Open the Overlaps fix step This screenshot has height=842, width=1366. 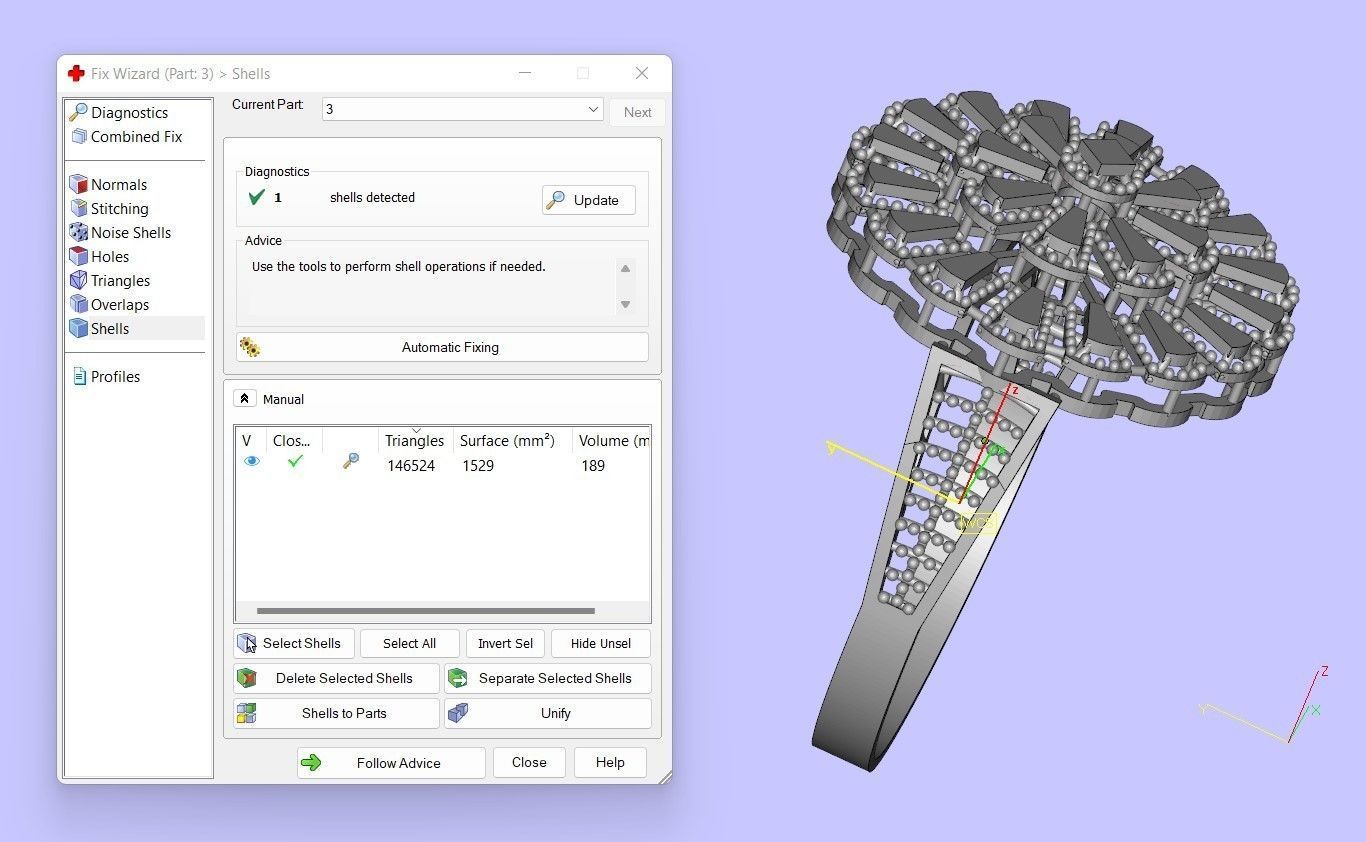[x=119, y=305]
